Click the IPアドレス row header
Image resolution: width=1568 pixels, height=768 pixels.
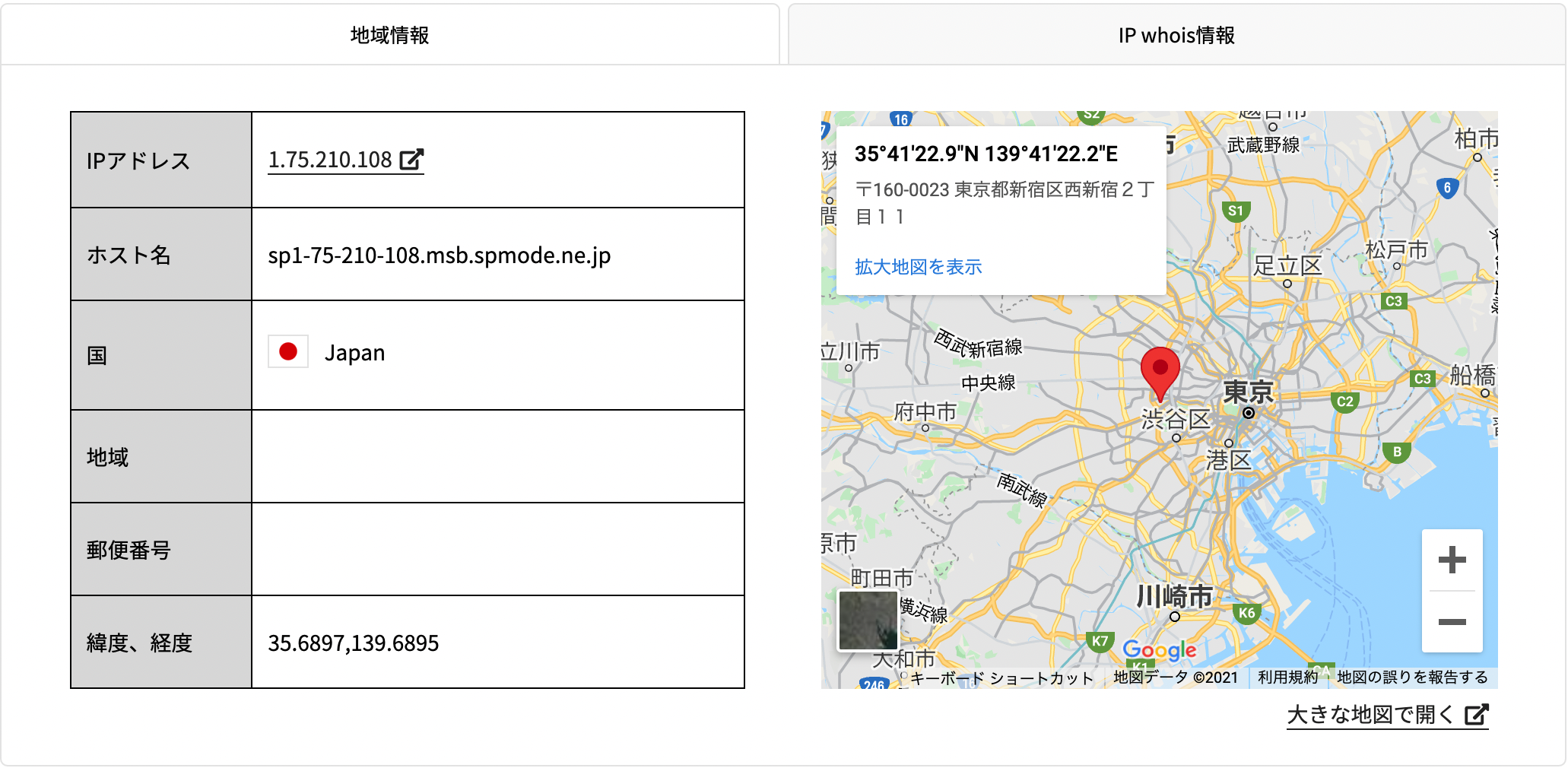(161, 160)
